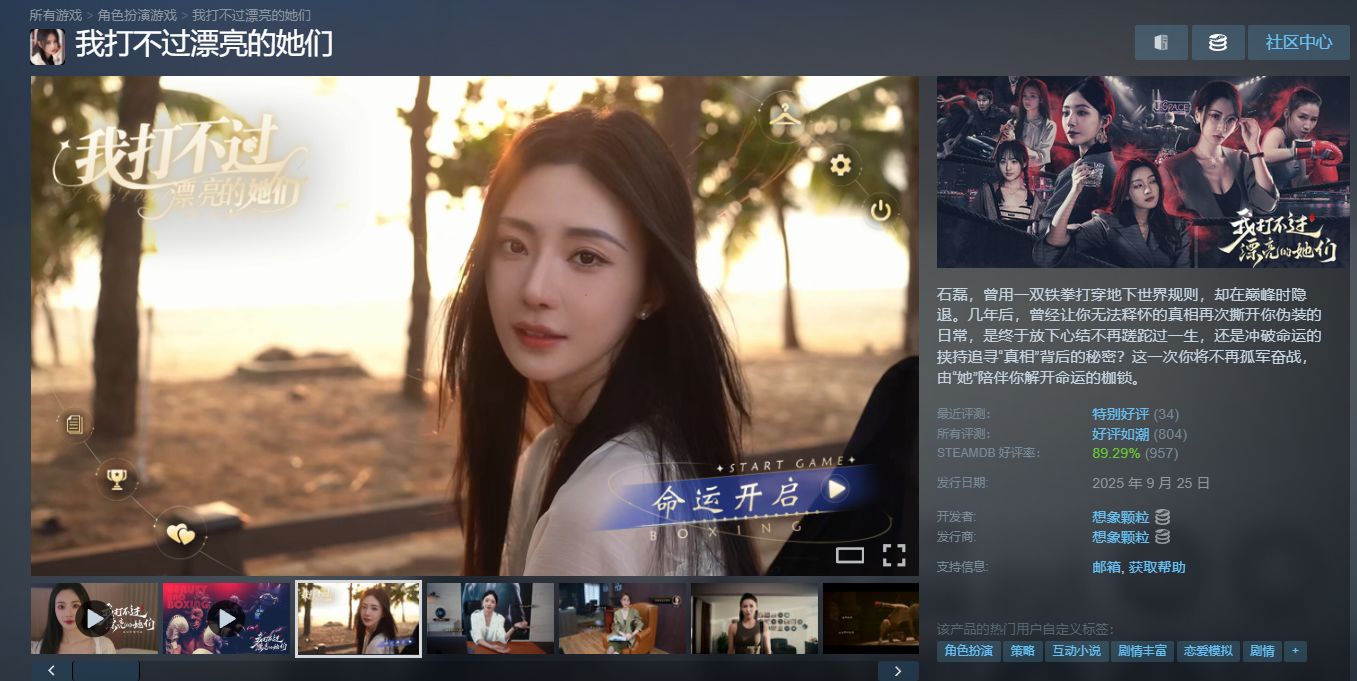Click the 邮箱 support email link
This screenshot has width=1357, height=681.
coord(1106,567)
